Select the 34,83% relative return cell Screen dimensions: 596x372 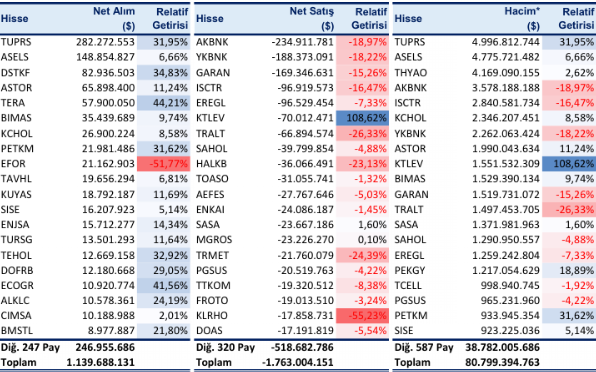tap(163, 73)
